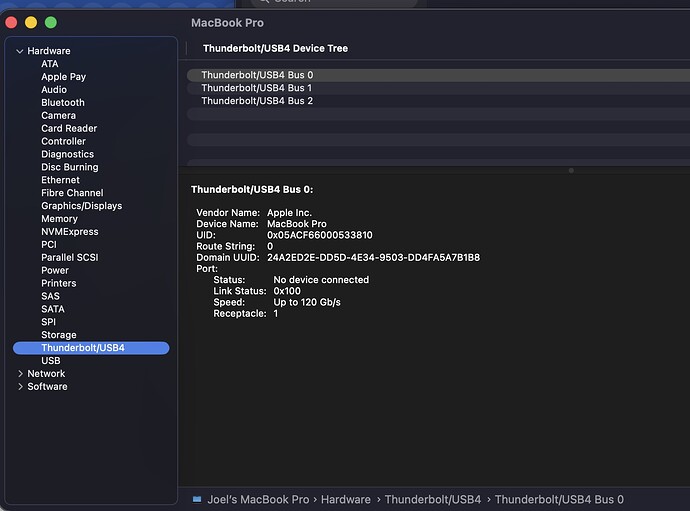The height and width of the screenshot is (511, 690).
Task: Select Memory in the sidebar
Action: (x=59, y=219)
